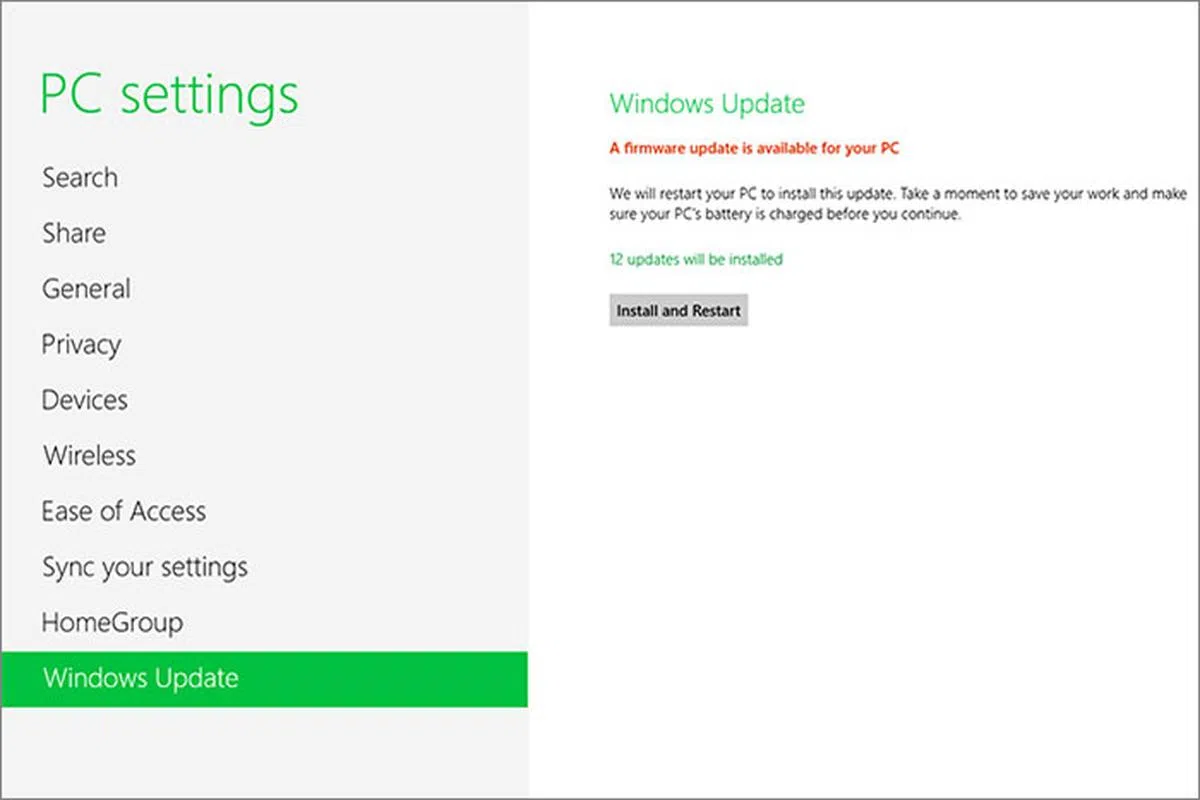The width and height of the screenshot is (1200, 800).
Task: Open the Search settings category
Action: tap(80, 178)
